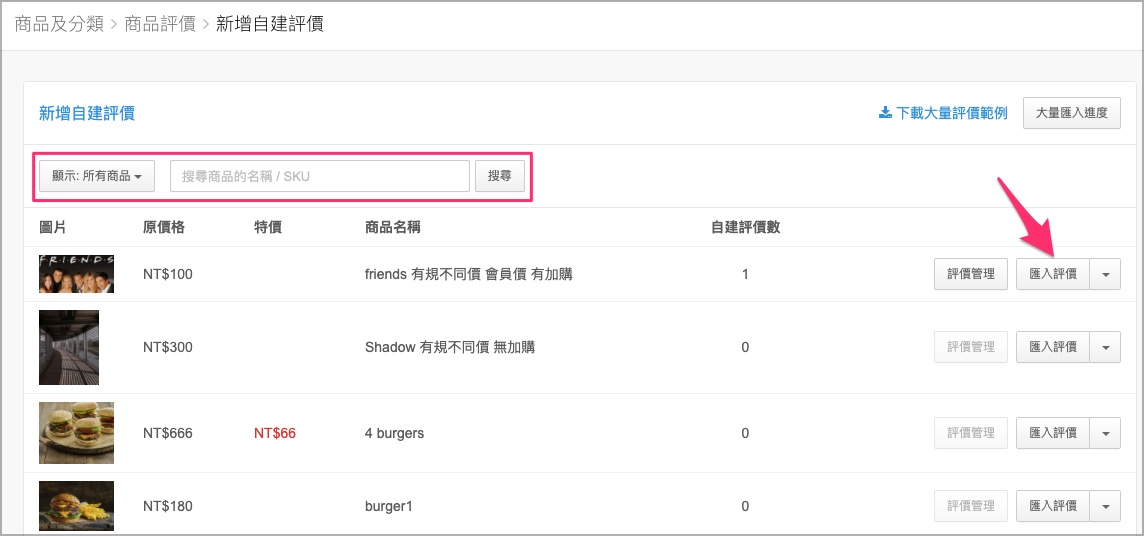Click 匯入評價 in the burger1 row
Screen dimensions: 1144x536
[1053, 506]
